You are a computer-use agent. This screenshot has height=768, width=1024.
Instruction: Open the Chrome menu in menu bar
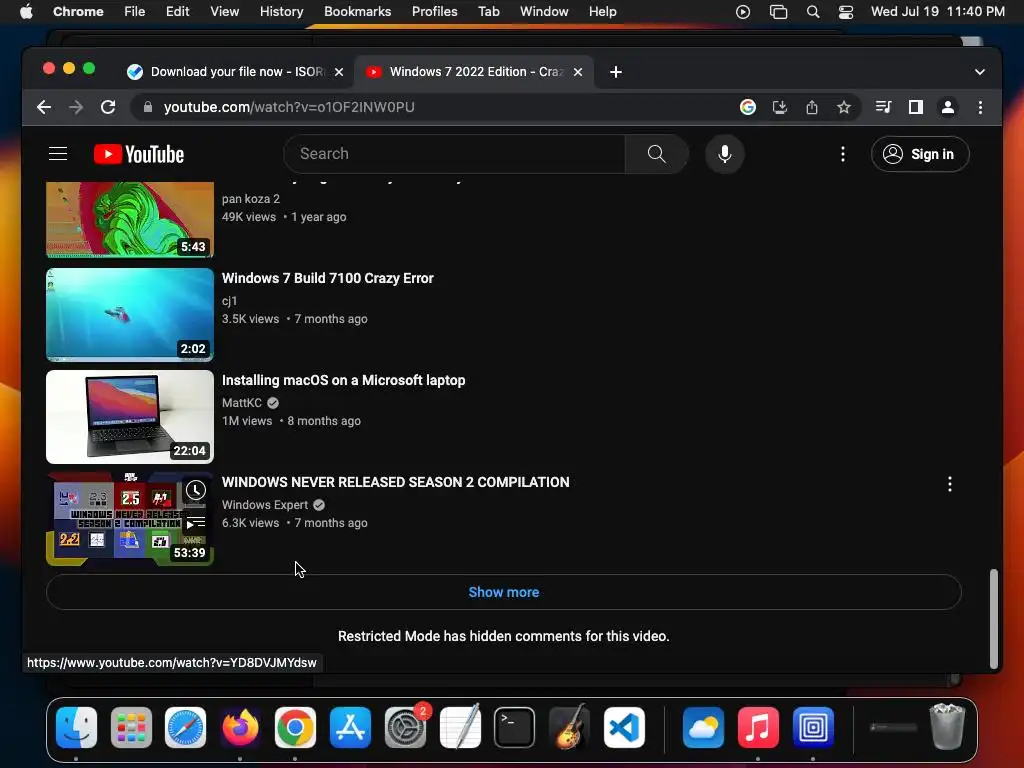pos(78,12)
